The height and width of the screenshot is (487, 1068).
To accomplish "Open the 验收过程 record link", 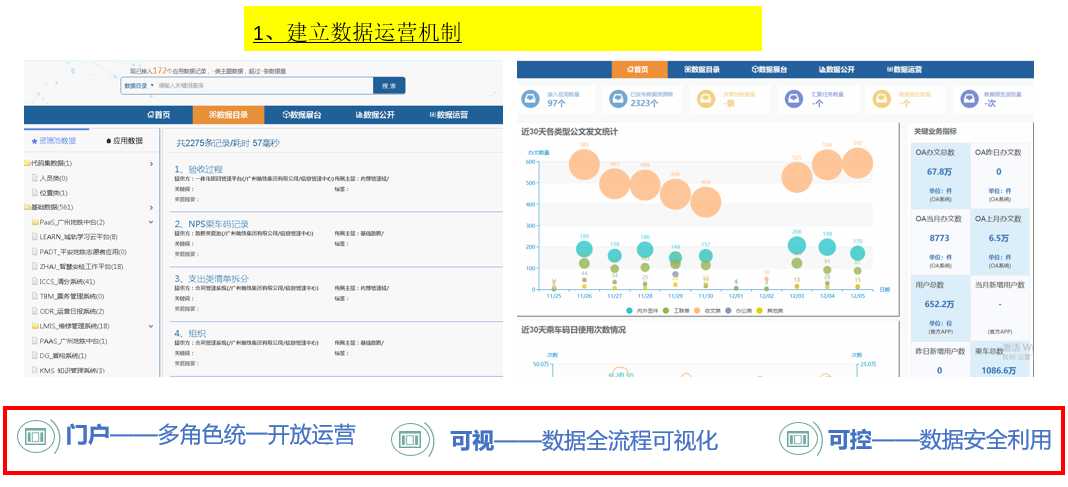I will 200,169.
